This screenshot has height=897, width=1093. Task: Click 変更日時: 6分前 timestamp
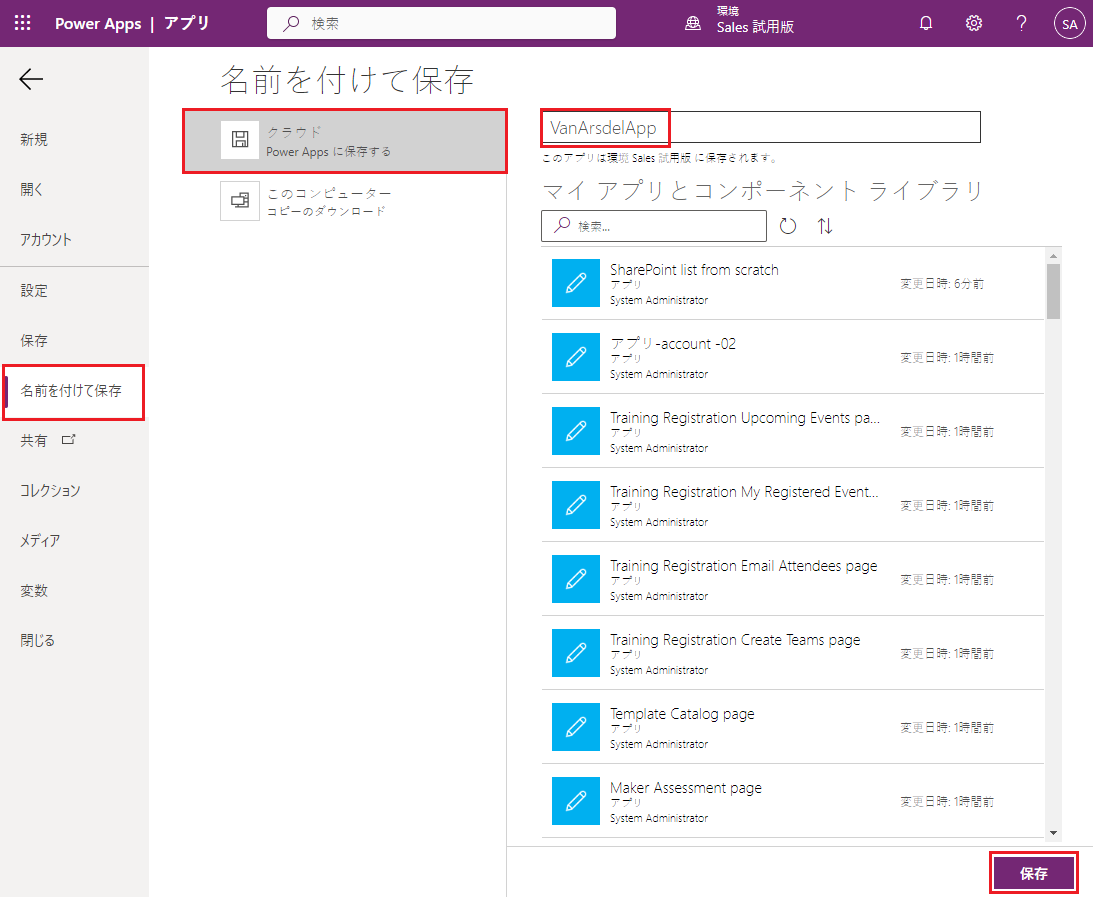(942, 284)
